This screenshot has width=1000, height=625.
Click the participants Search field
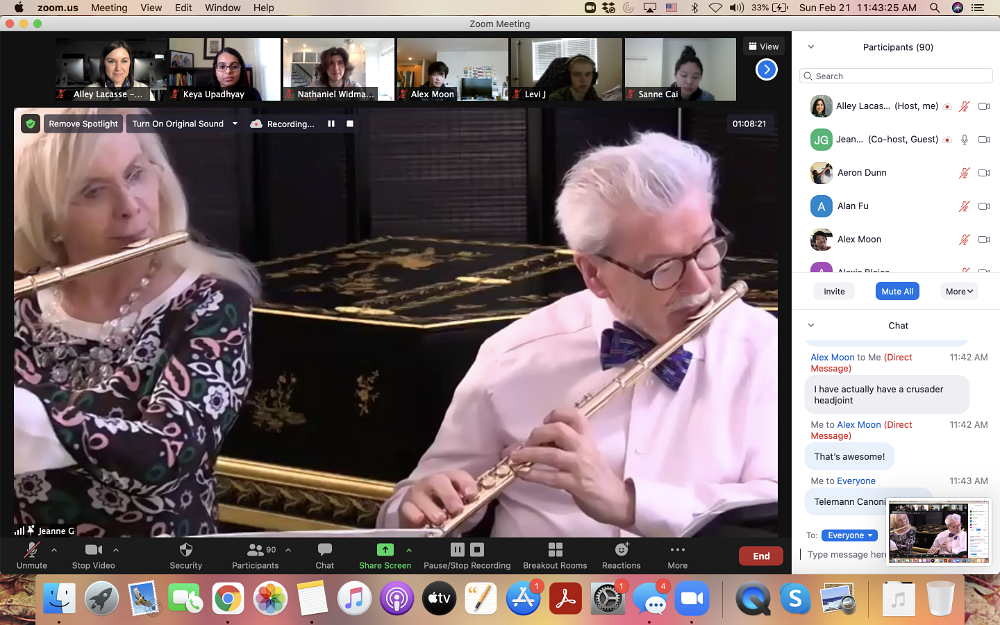(895, 76)
